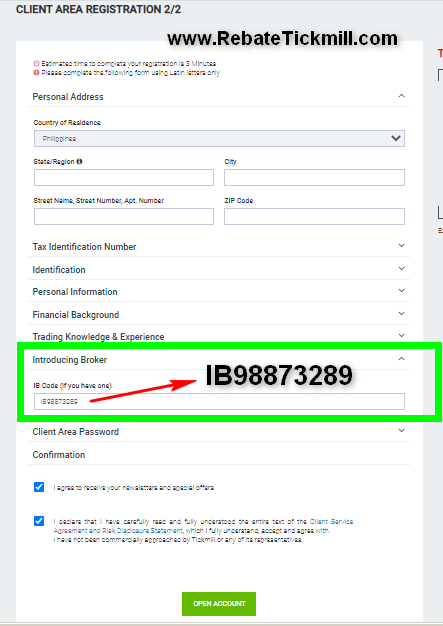
Task: Collapse the Introducing Broker section chevron
Action: pyautogui.click(x=401, y=359)
